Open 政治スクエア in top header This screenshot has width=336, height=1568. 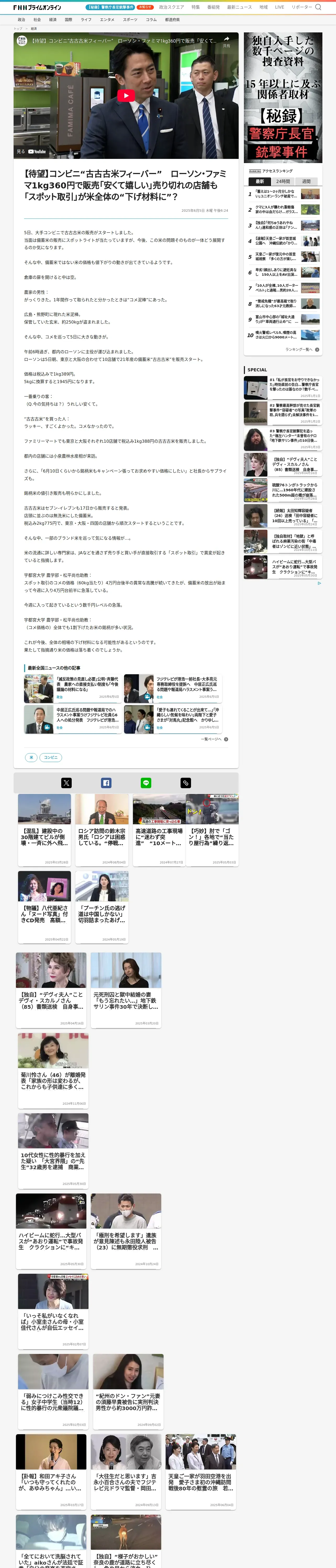pos(171,7)
